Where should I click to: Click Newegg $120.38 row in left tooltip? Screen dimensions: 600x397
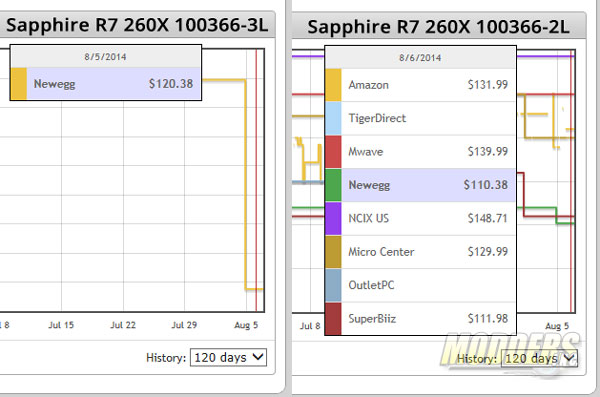(106, 83)
